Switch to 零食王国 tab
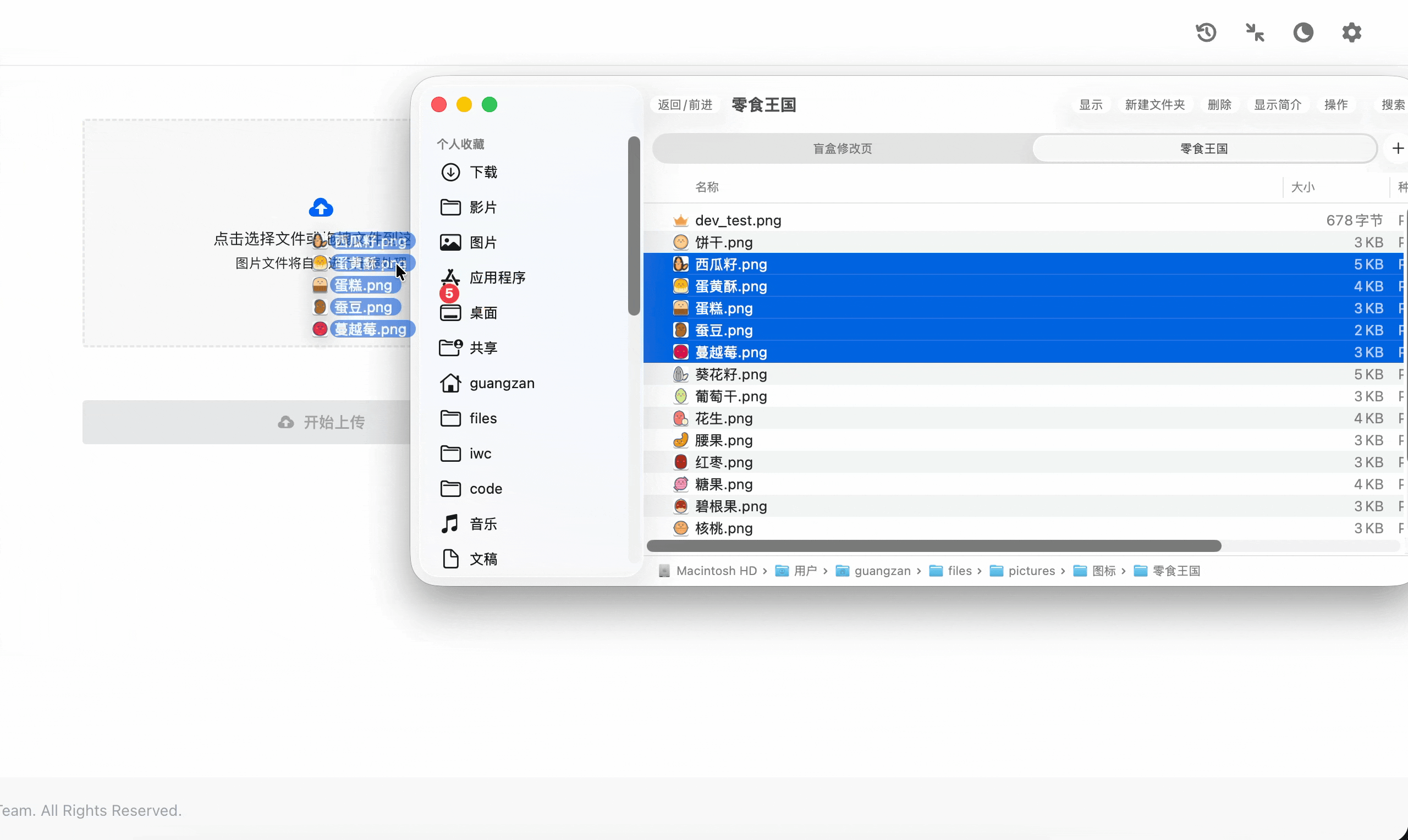The height and width of the screenshot is (840, 1408). pos(1203,148)
